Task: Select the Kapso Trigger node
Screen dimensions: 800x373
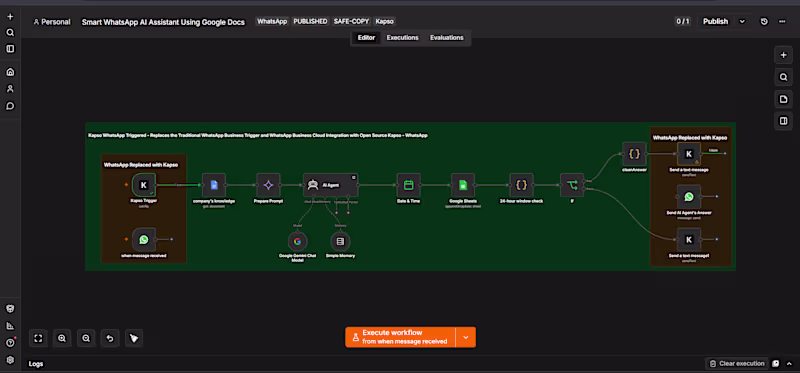Action: click(143, 185)
